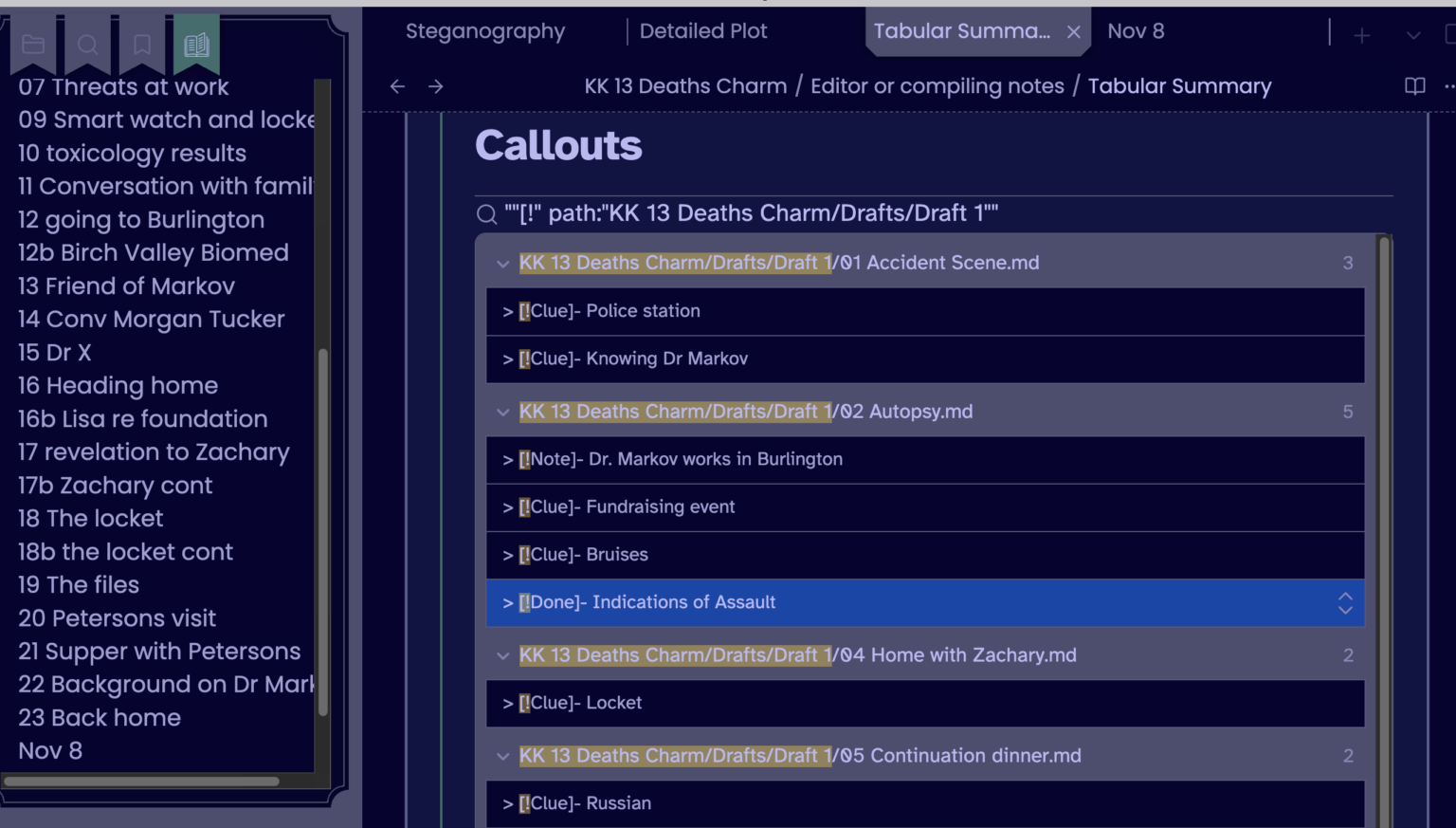Collapse the 02 Autopsy.md group
Screen dimensions: 1456x828
(x=502, y=412)
